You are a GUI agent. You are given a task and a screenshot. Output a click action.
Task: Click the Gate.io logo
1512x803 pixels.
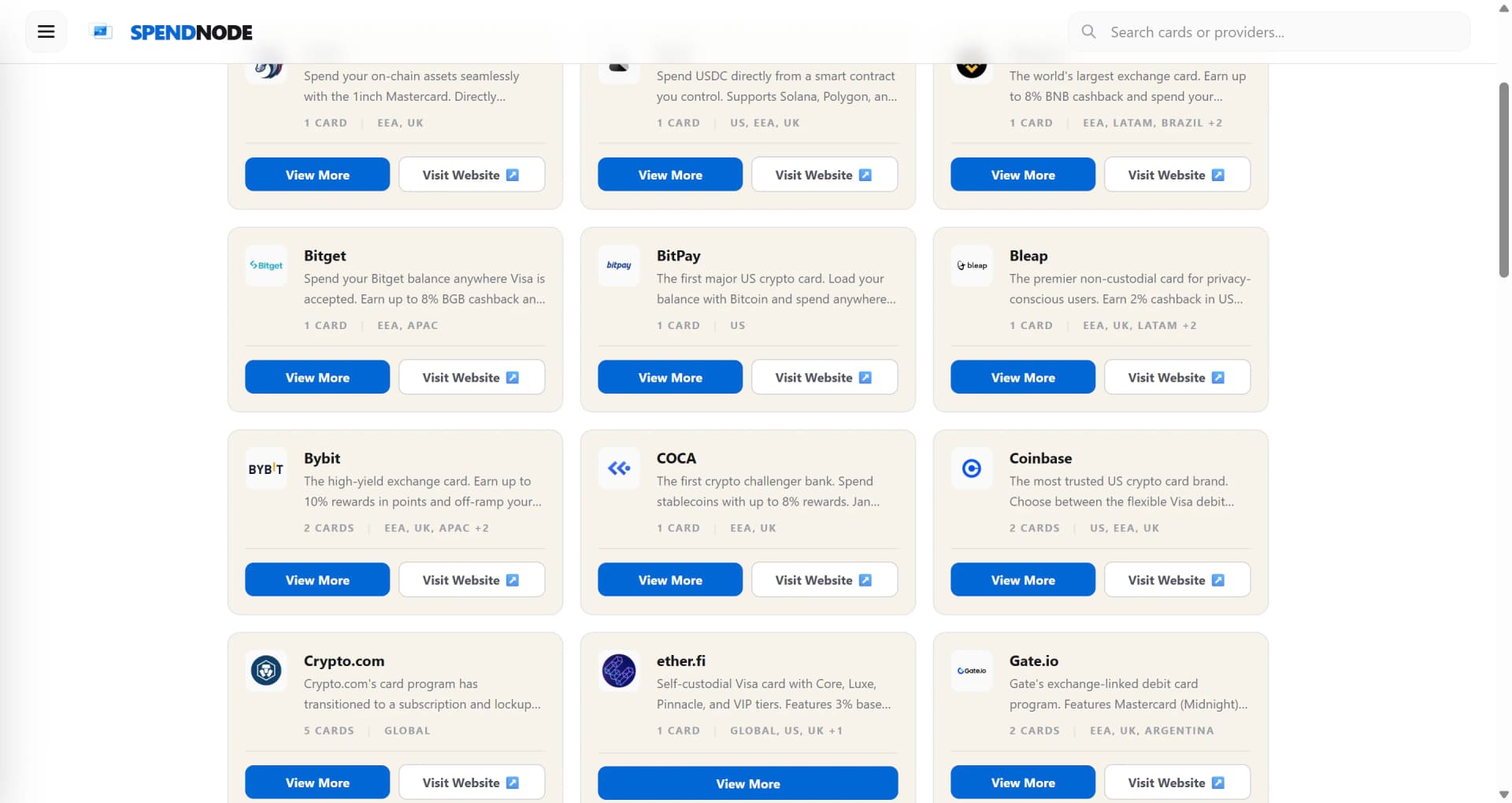971,671
